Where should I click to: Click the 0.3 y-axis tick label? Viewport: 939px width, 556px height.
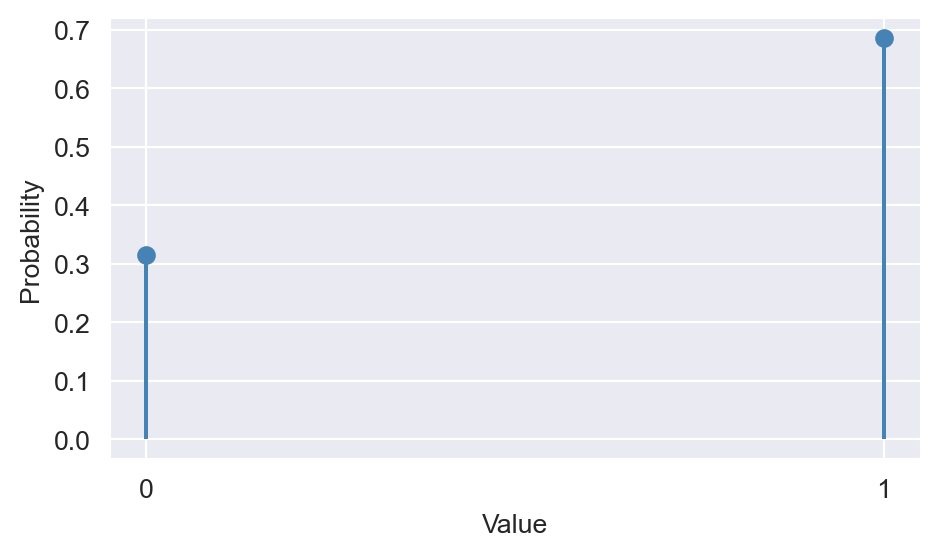[72, 265]
